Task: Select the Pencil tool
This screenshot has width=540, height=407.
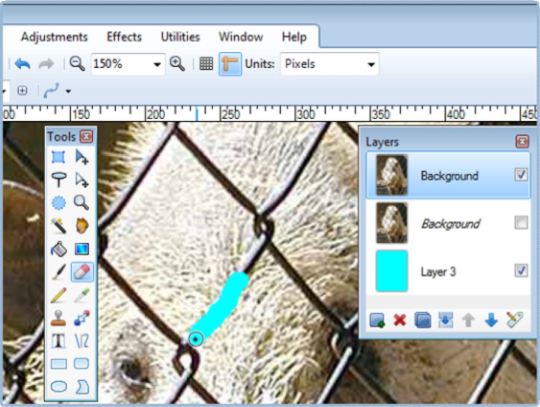Action: [x=59, y=295]
